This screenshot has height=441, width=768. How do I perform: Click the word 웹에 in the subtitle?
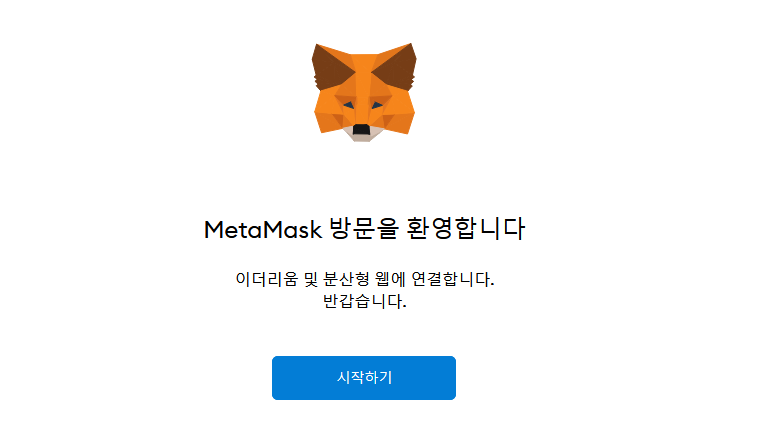click(390, 279)
